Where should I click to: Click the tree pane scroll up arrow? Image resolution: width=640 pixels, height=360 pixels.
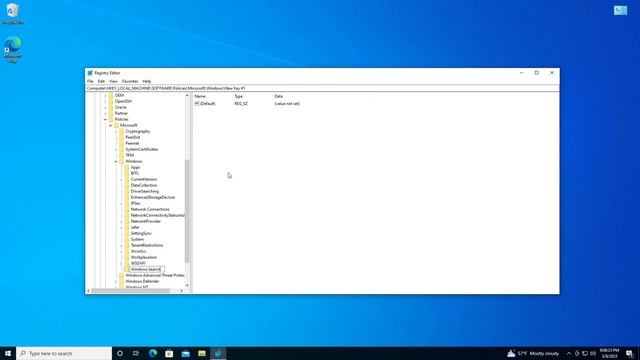point(187,96)
